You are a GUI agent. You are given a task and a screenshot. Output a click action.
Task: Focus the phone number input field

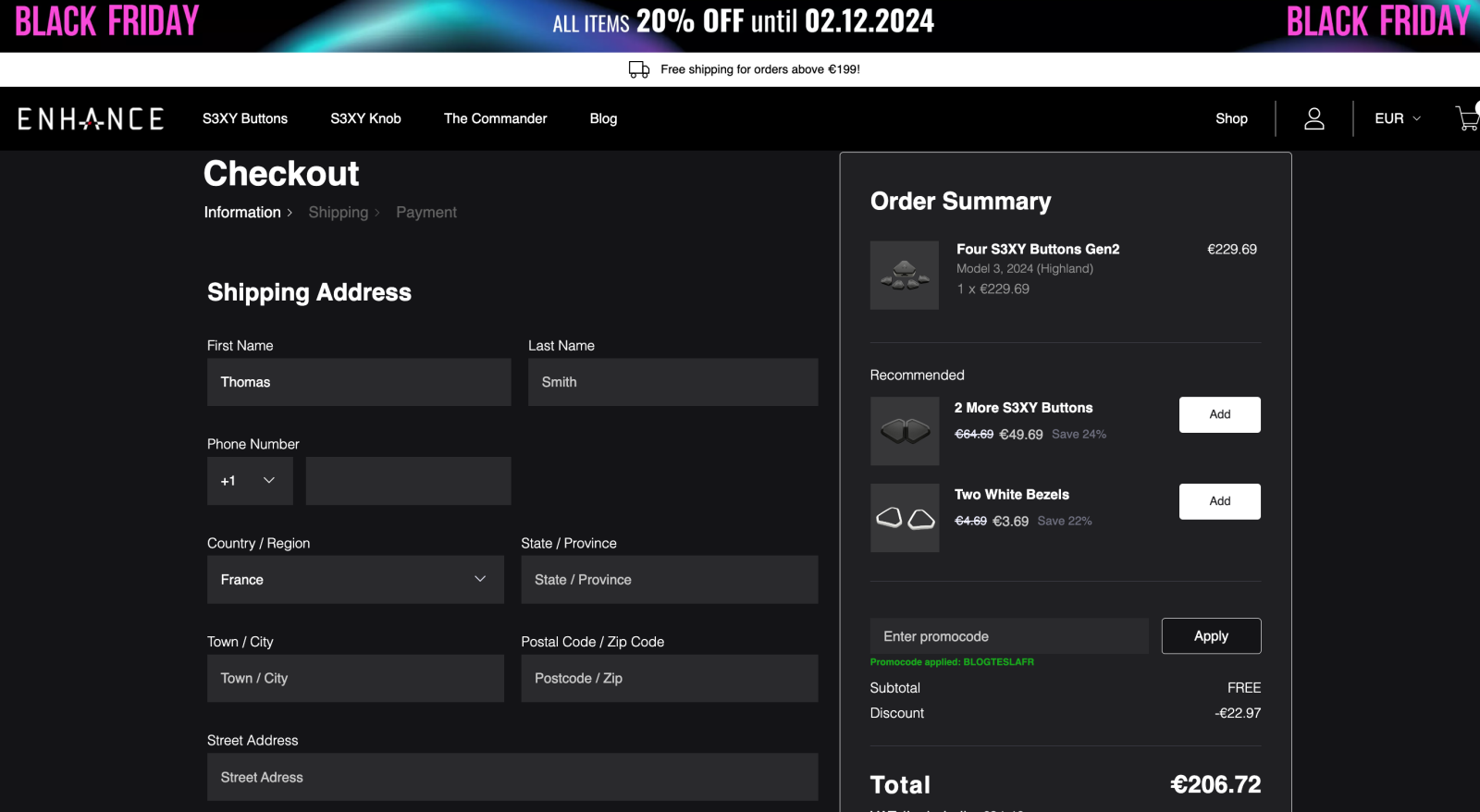click(408, 481)
